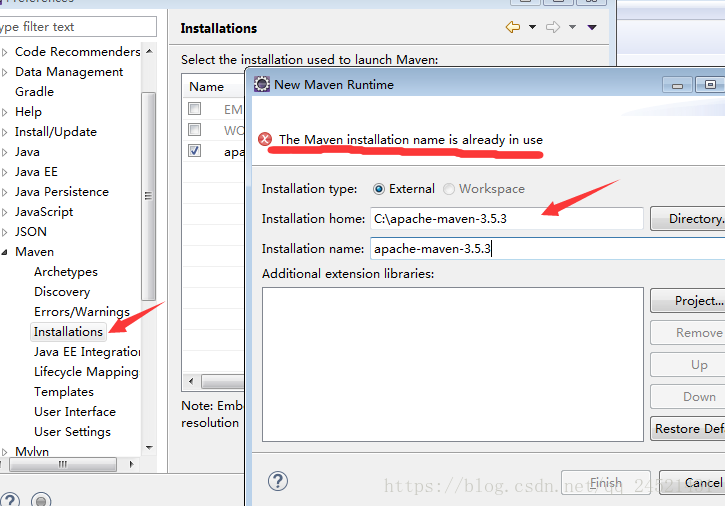Open the forward history dropdown arrow
Screen dimensions: 725x506
tap(572, 27)
